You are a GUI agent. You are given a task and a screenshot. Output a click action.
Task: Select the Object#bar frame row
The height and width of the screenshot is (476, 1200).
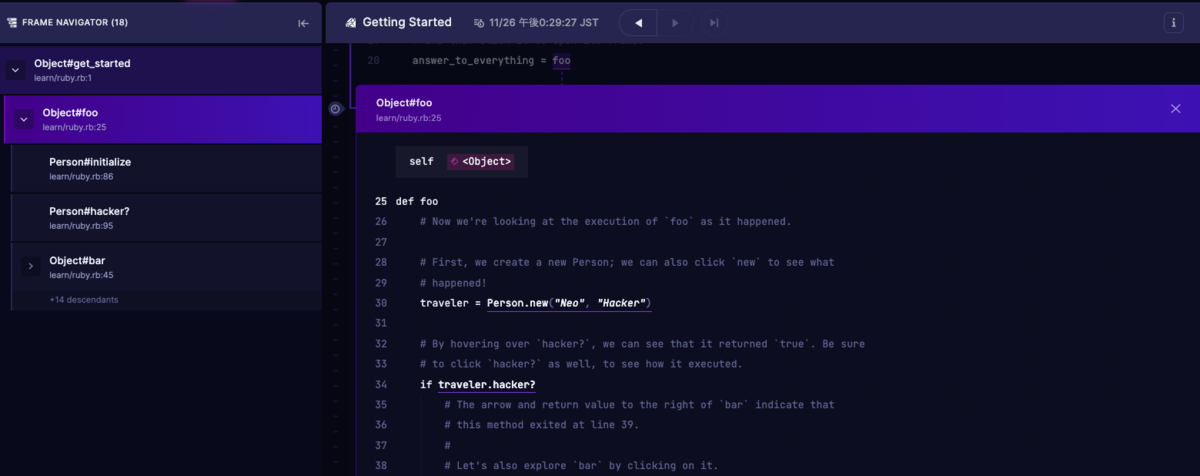[166, 267]
